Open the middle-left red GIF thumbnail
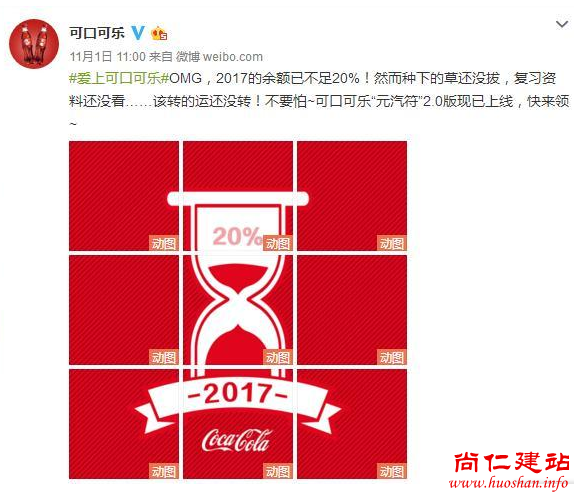574x502 pixels. pos(124,310)
